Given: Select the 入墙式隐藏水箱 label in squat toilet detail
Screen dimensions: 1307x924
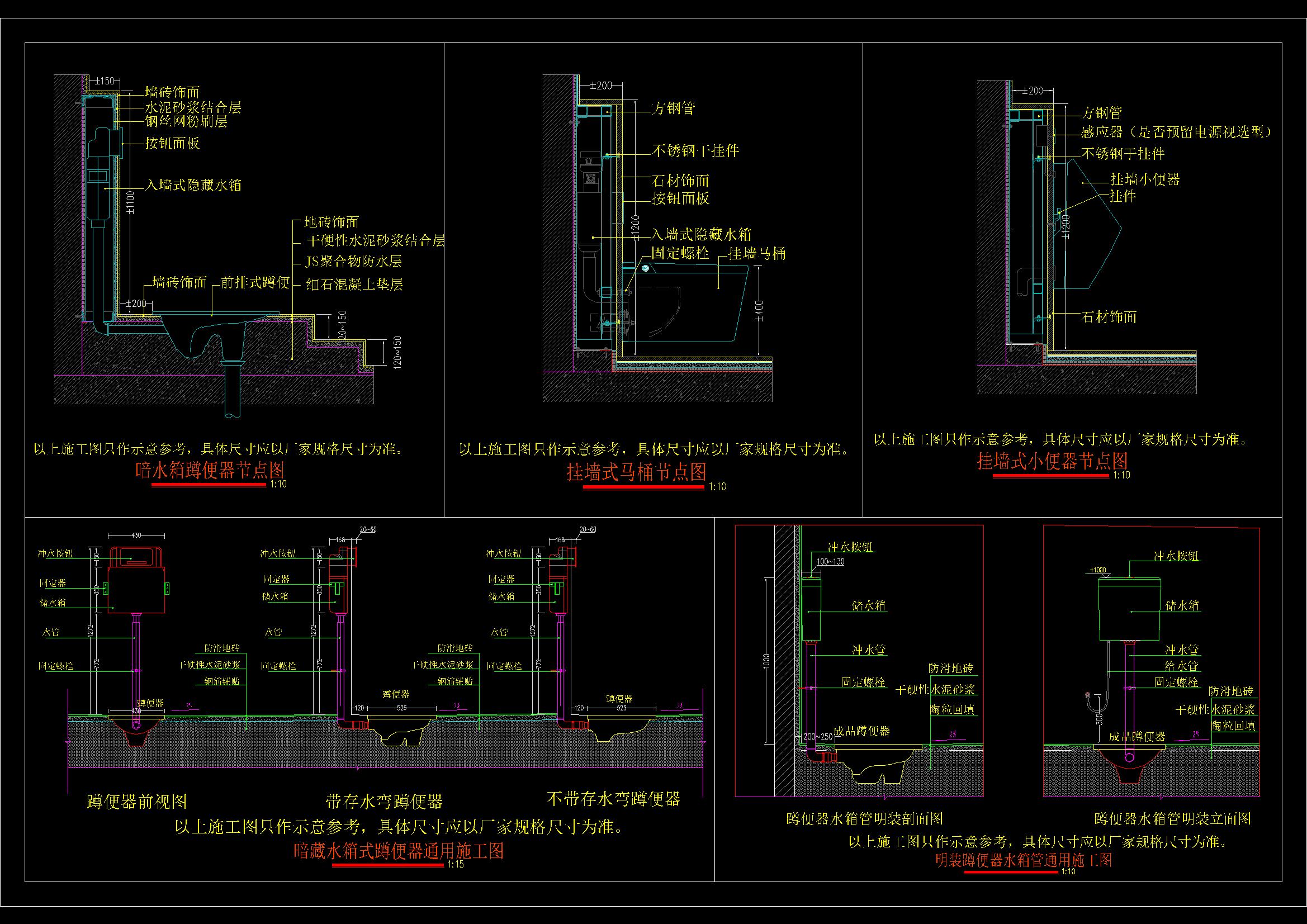Looking at the screenshot, I should [x=193, y=185].
